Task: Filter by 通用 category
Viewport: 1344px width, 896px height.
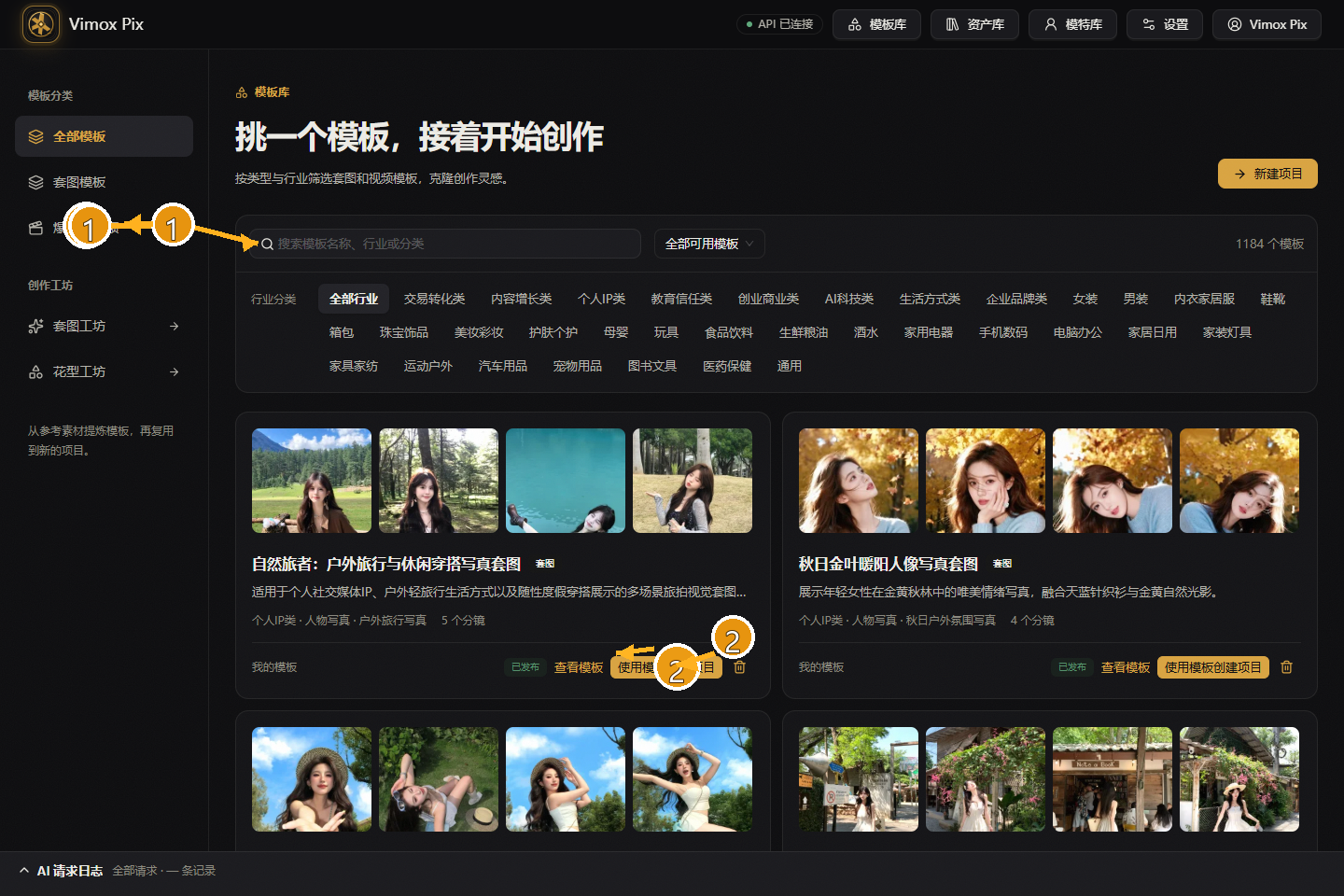Action: coord(790,366)
